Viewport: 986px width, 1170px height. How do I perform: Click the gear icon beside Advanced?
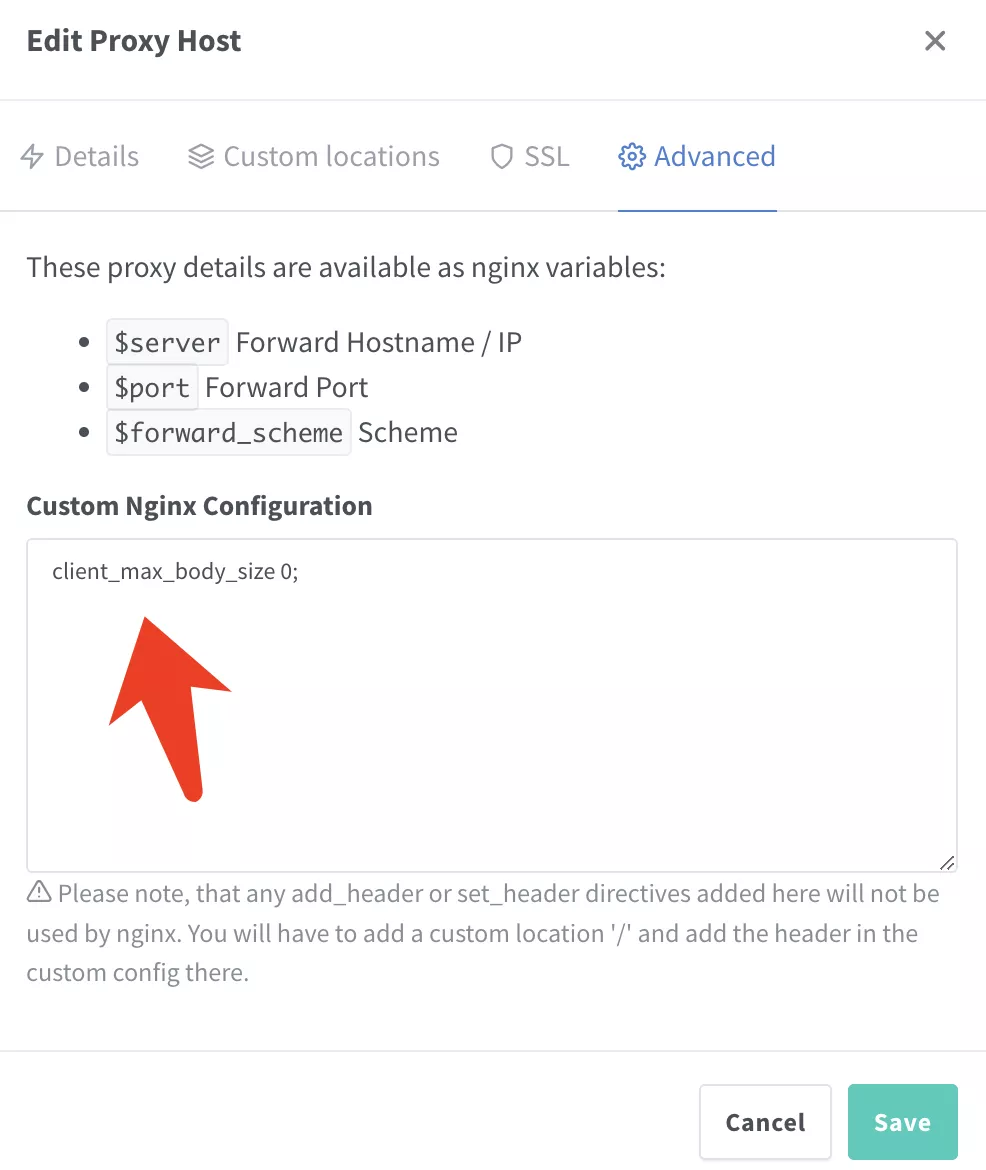631,157
